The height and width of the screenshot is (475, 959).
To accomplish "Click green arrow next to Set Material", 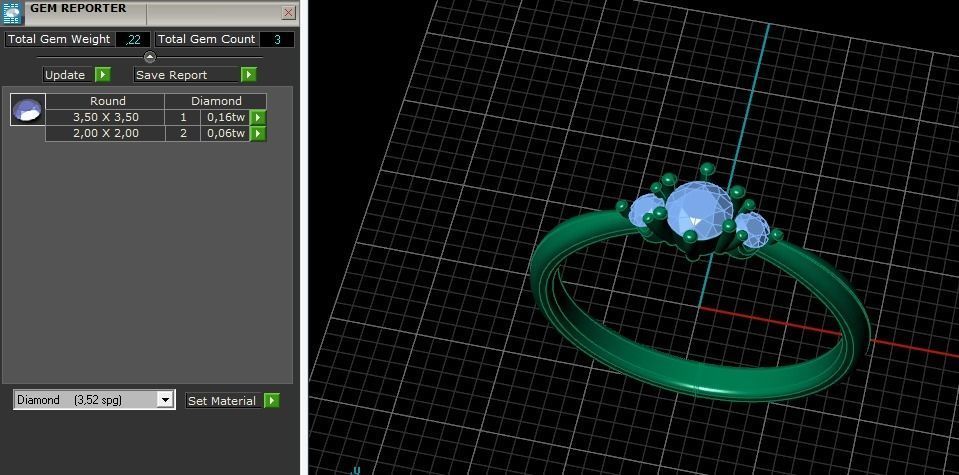I will pyautogui.click(x=272, y=400).
